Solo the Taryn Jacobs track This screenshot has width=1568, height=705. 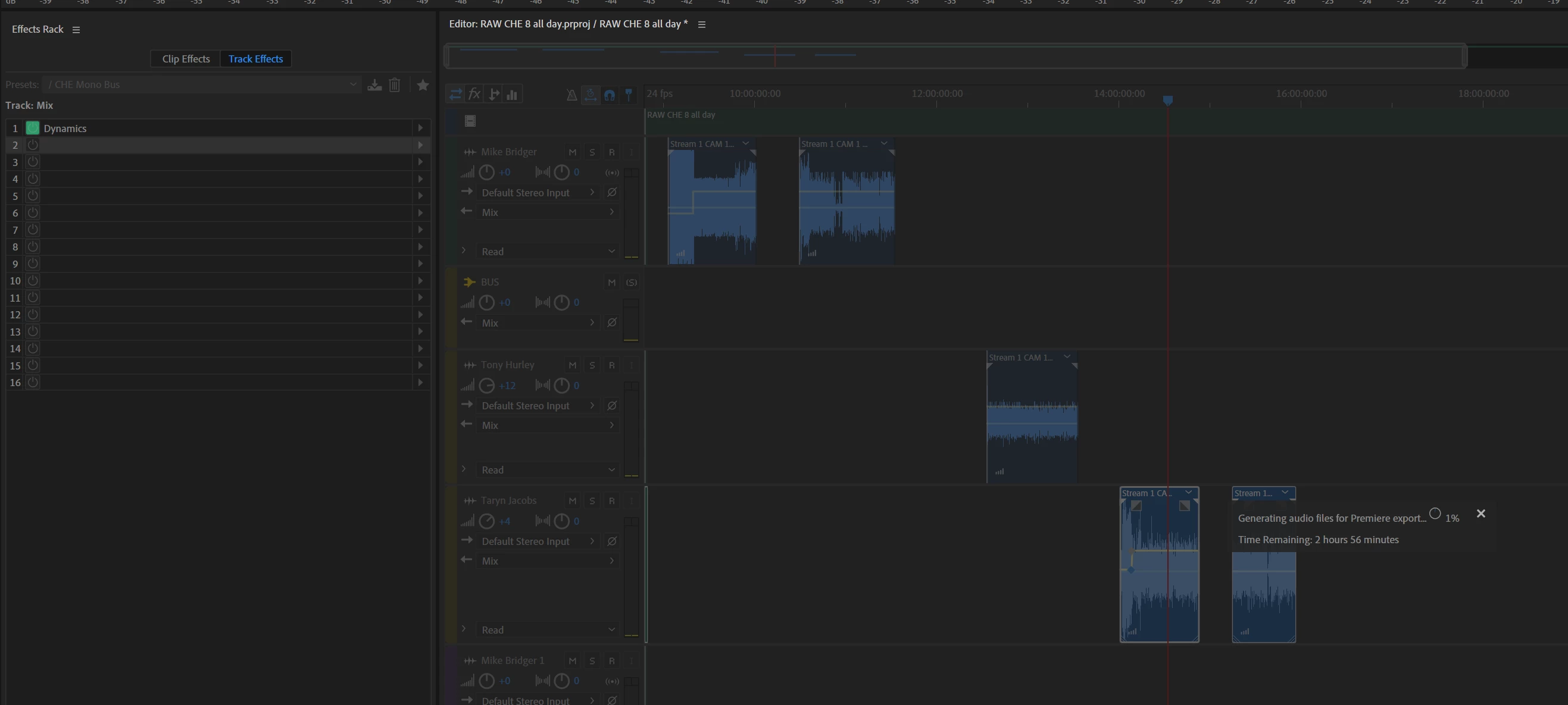click(x=592, y=500)
